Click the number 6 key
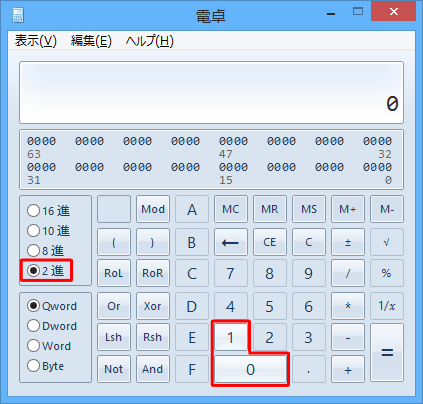Viewport: 423px width, 404px height. 309,306
